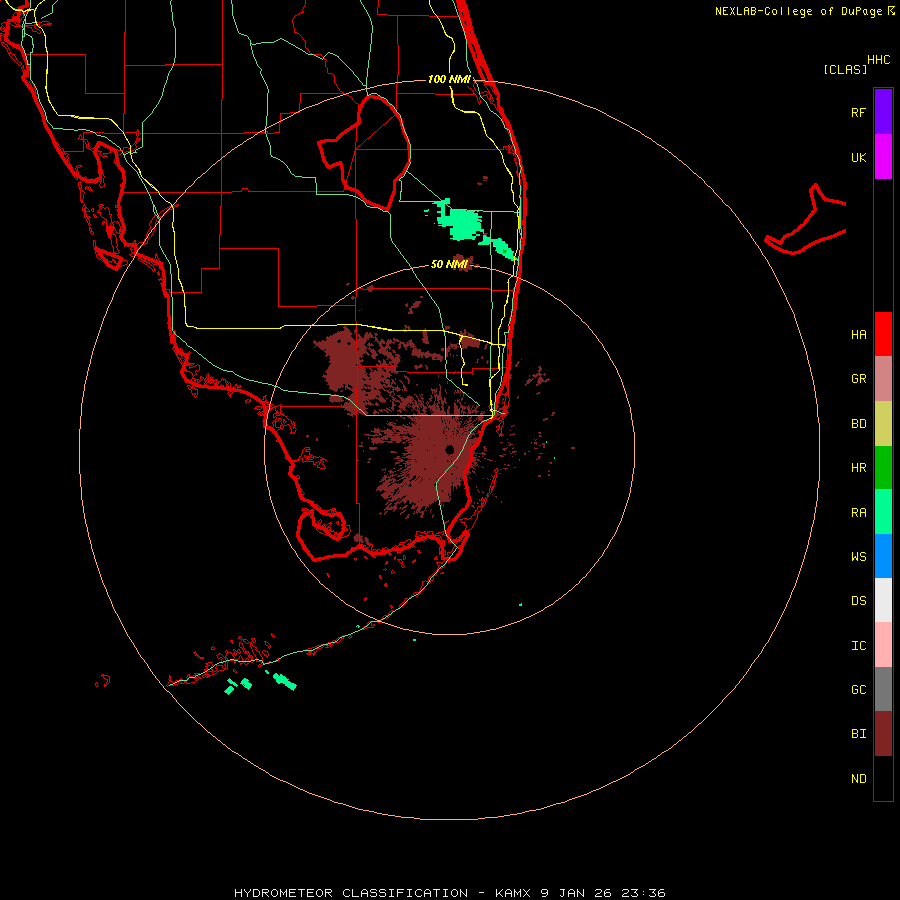Click the HR green legend swatch
This screenshot has height=900, width=900.
(x=883, y=468)
